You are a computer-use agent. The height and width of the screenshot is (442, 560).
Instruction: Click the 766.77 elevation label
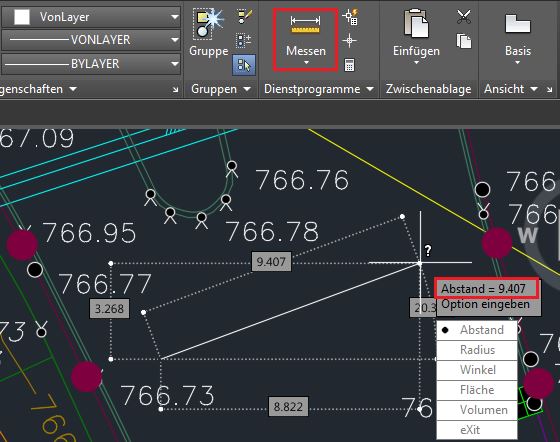pyautogui.click(x=105, y=284)
